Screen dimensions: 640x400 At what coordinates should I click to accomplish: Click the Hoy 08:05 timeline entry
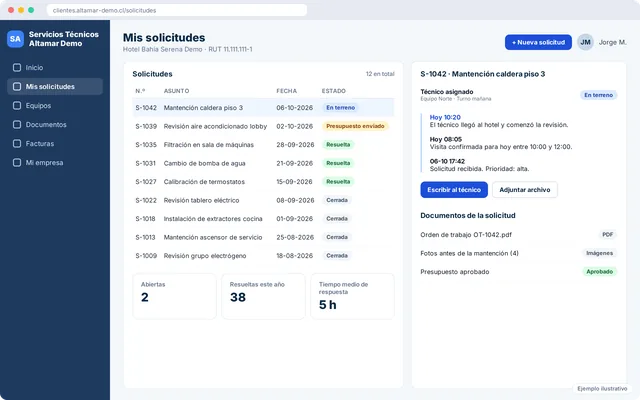(x=501, y=143)
